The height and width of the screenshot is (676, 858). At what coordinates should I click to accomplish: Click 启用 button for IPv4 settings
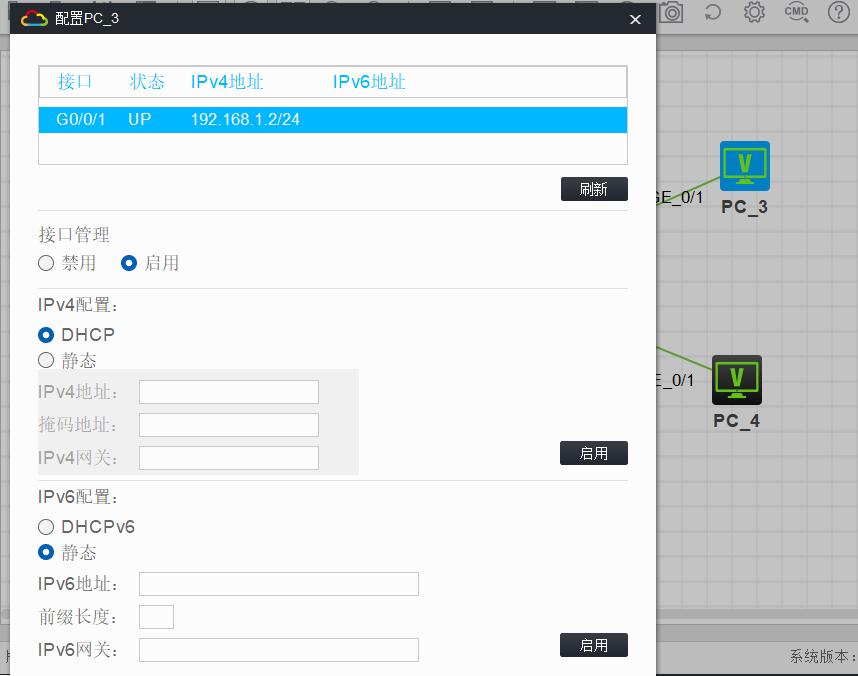click(x=593, y=453)
